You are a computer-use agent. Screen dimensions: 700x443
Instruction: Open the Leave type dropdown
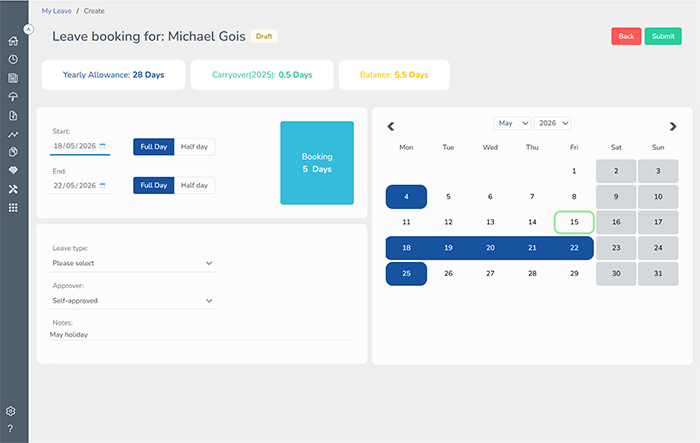[x=133, y=263]
